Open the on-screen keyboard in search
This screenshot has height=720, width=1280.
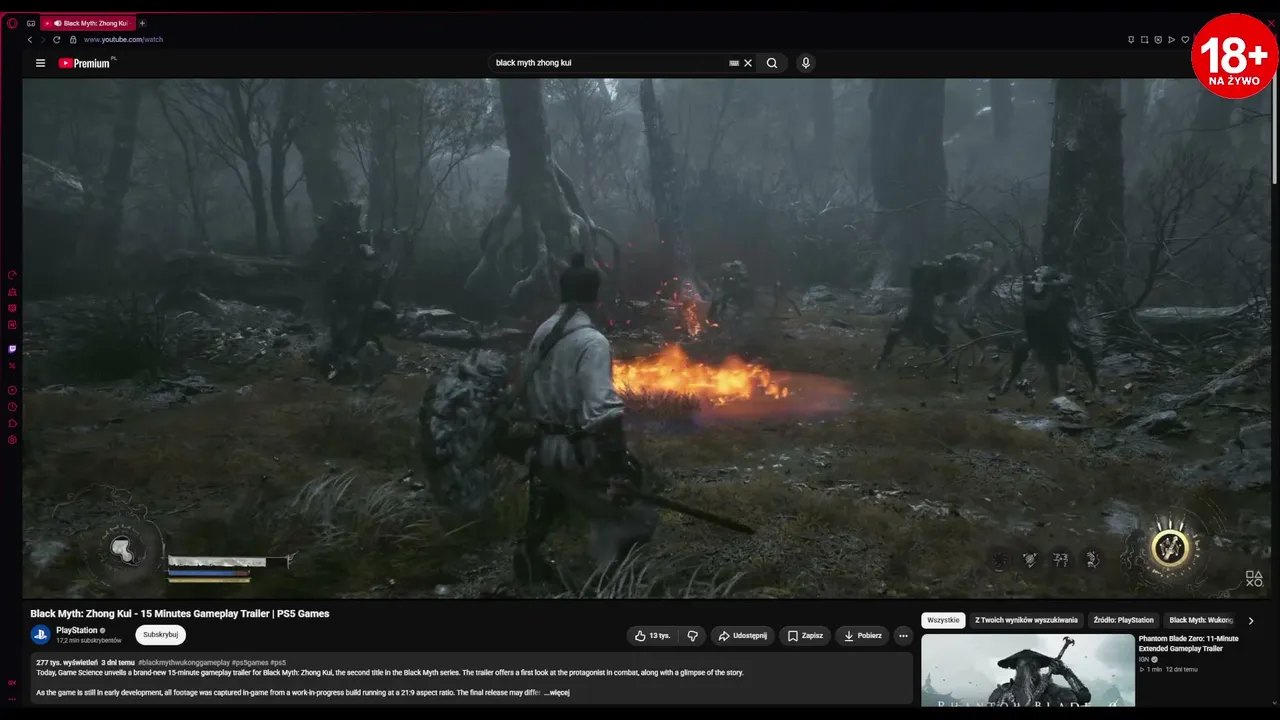[x=734, y=63]
